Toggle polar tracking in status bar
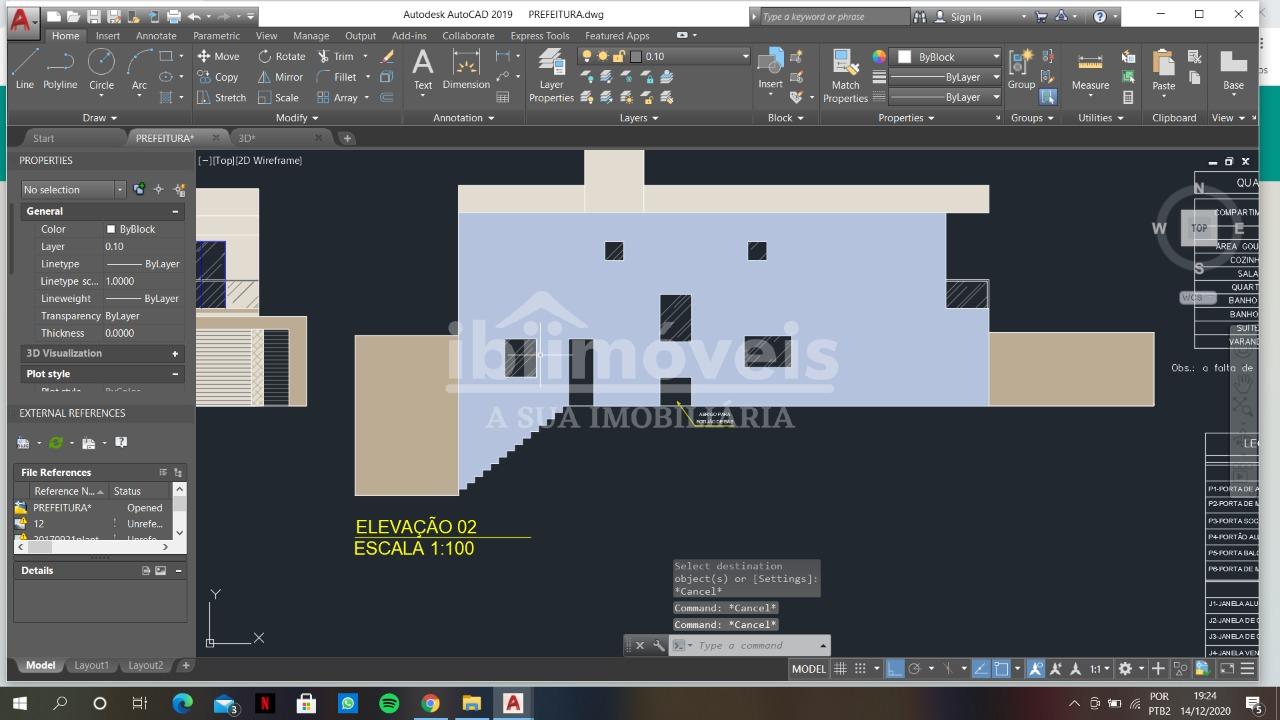 pos(914,669)
